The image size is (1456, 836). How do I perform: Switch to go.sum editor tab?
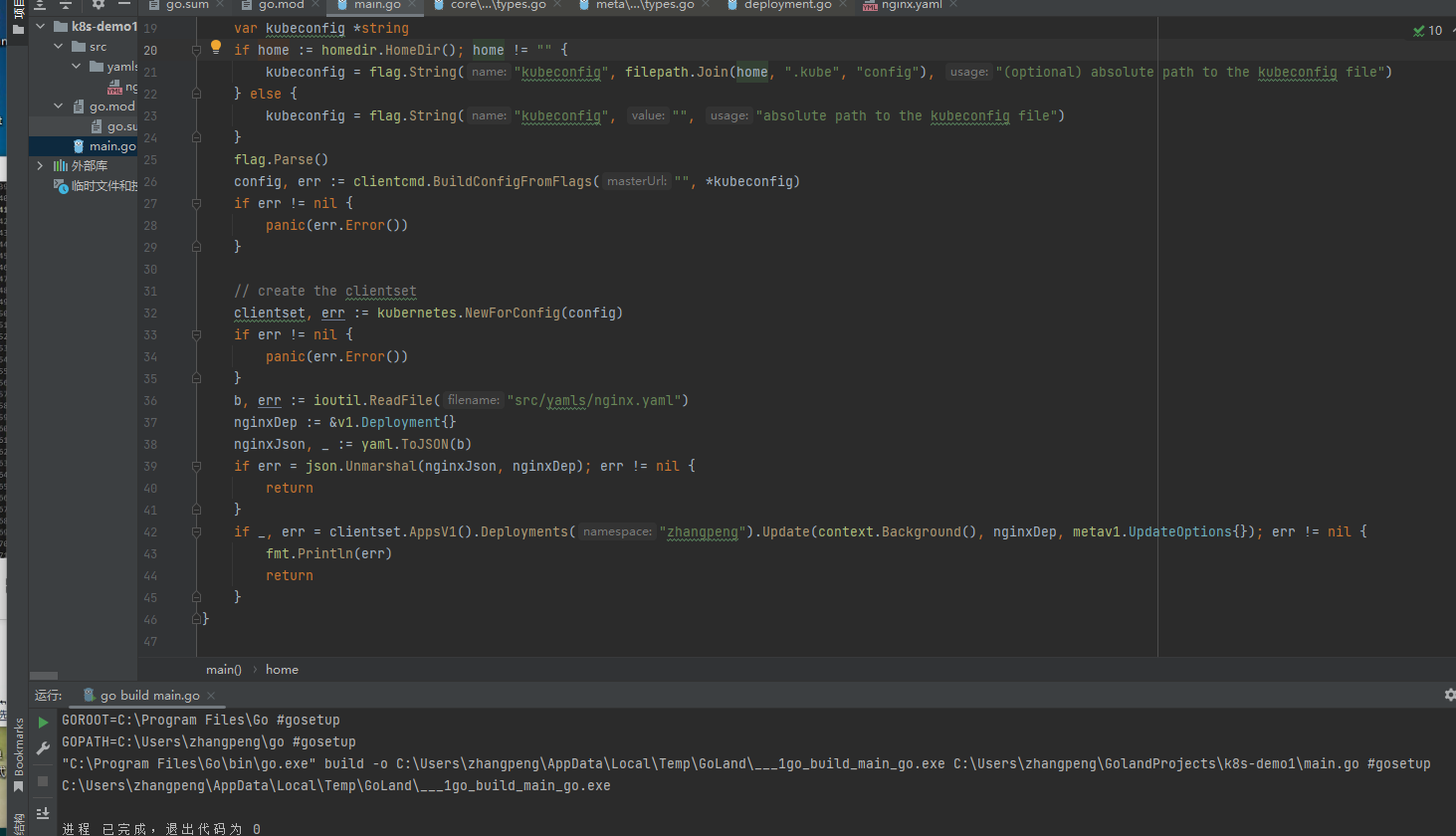pyautogui.click(x=186, y=5)
